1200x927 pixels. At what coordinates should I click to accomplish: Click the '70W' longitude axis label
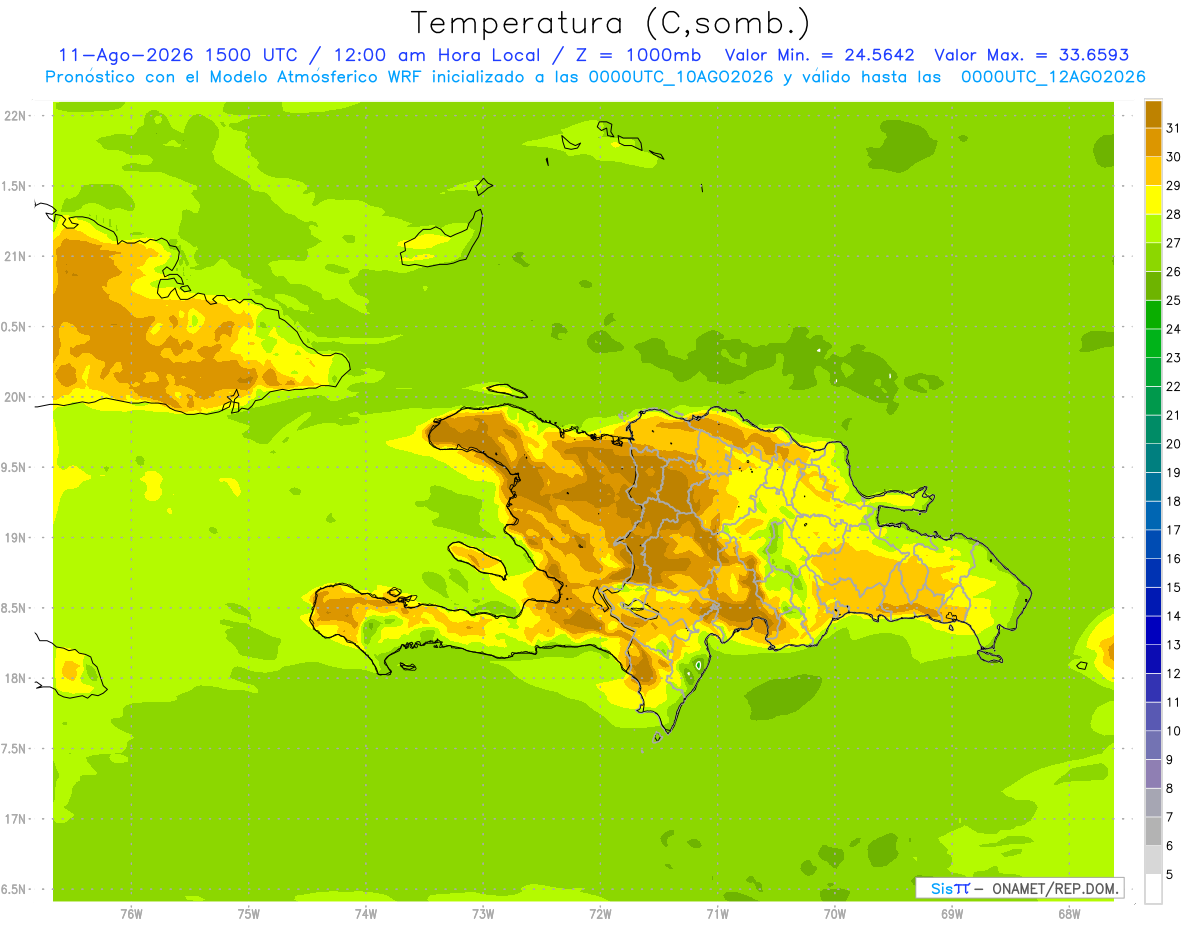[835, 914]
